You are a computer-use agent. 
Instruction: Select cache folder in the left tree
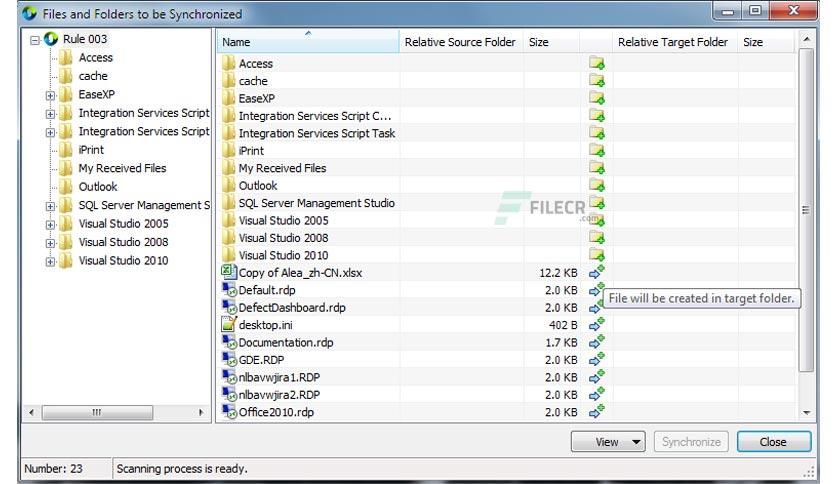tap(93, 76)
